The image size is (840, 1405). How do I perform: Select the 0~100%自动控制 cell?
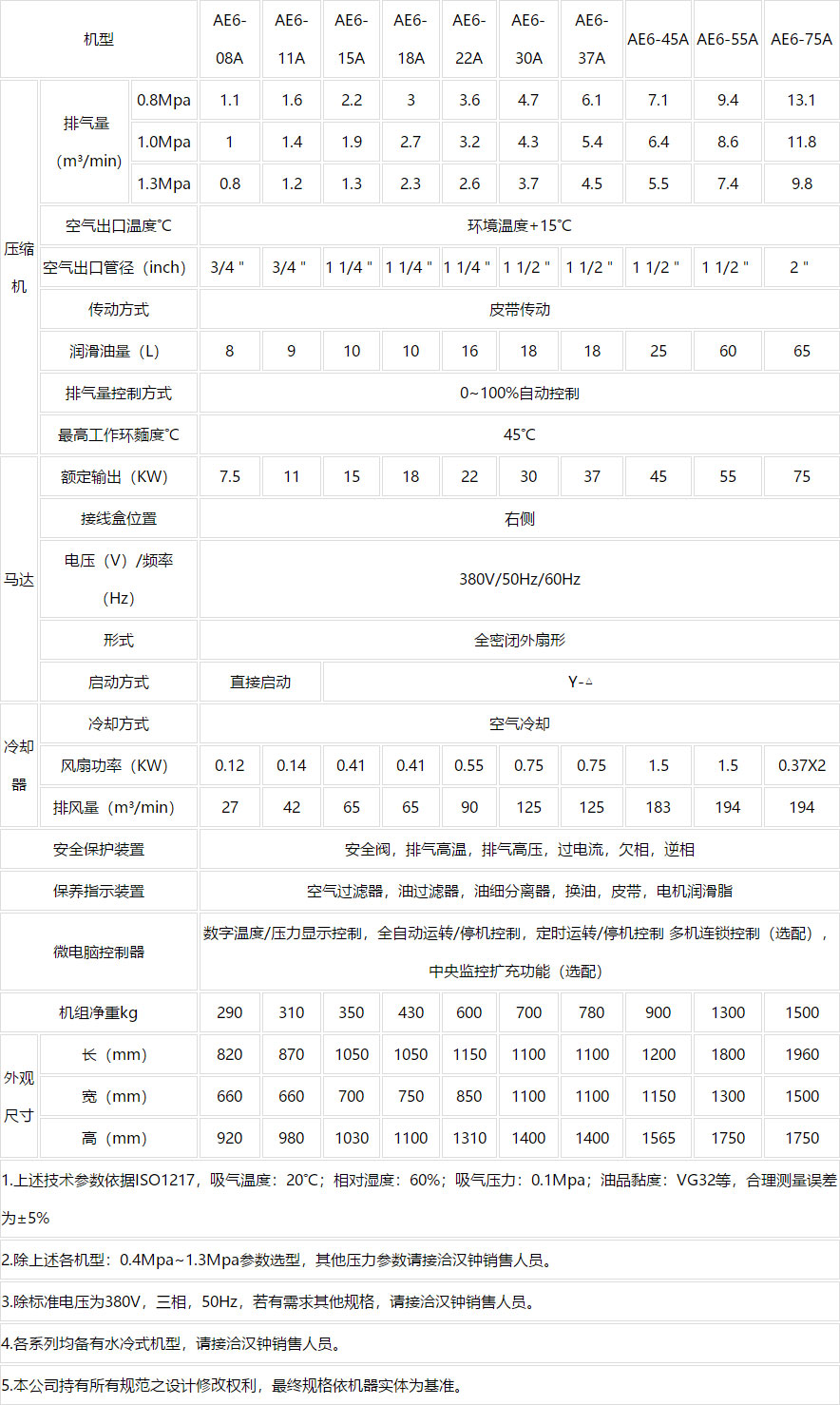click(x=519, y=393)
